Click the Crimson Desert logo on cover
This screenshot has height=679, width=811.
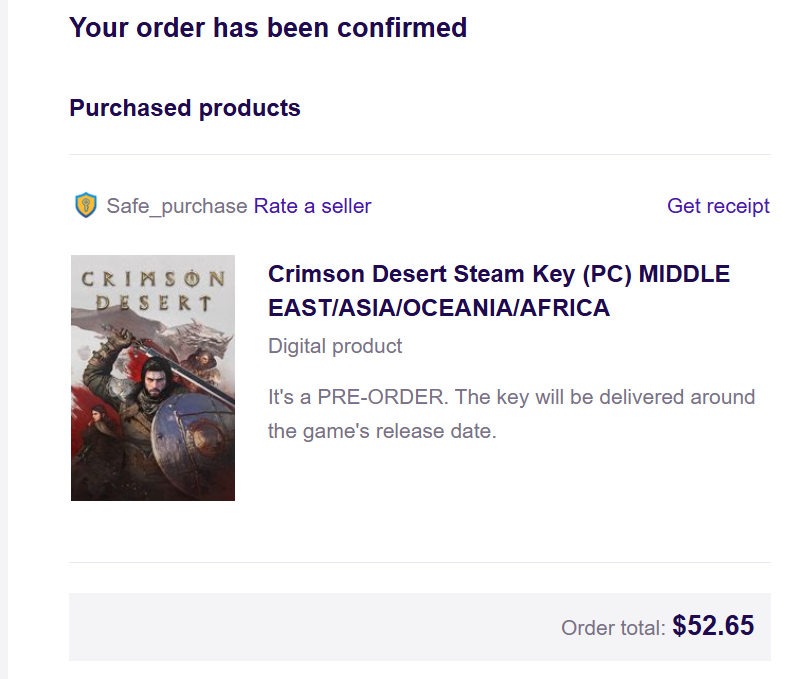click(x=153, y=290)
